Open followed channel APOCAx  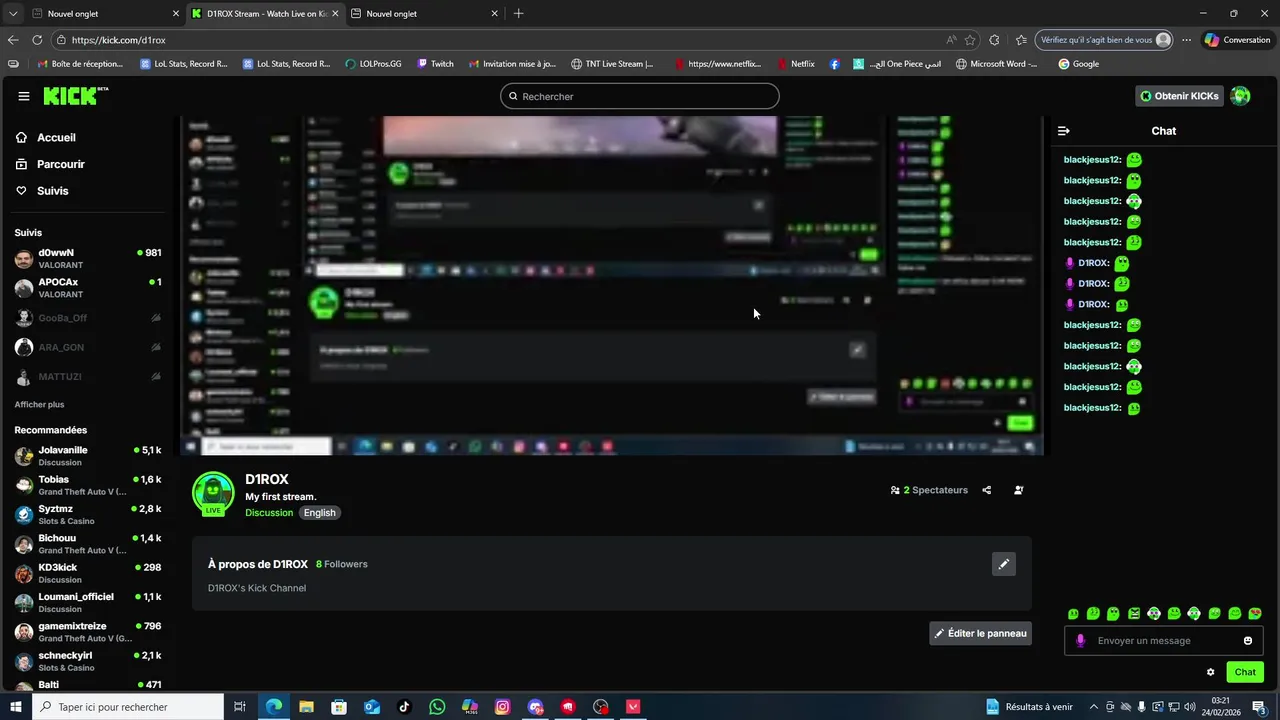coord(88,288)
